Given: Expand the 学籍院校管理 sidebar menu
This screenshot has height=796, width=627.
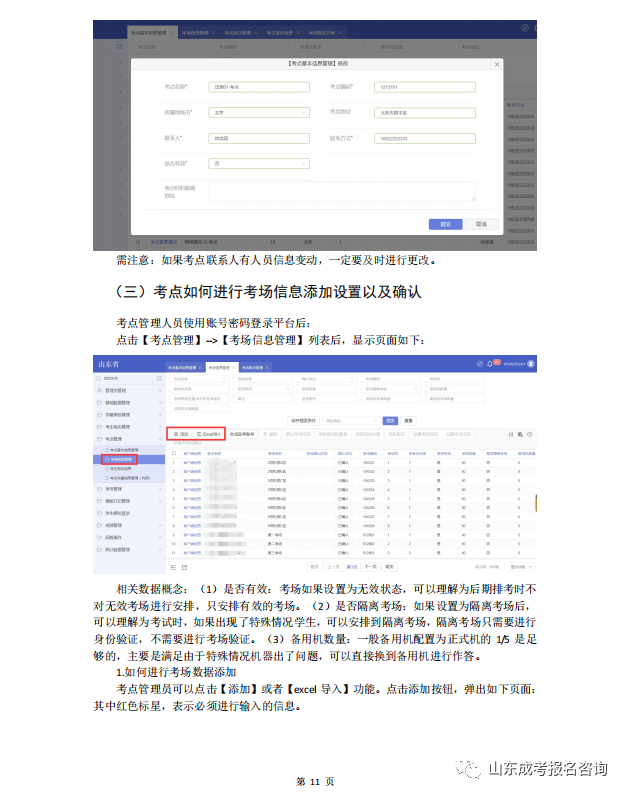Looking at the screenshot, I should (129, 415).
